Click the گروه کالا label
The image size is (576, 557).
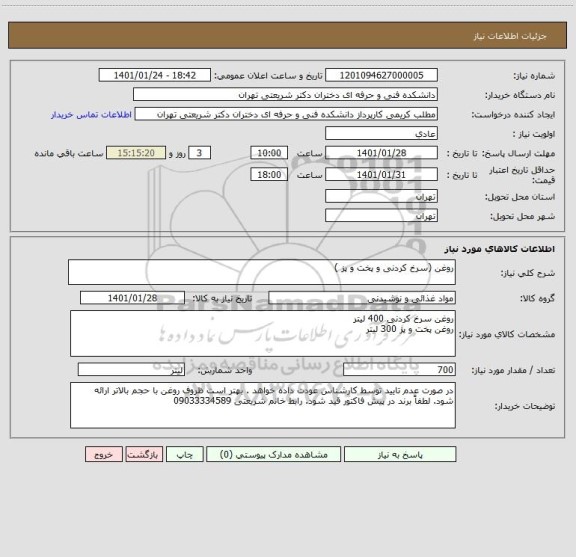(537, 298)
